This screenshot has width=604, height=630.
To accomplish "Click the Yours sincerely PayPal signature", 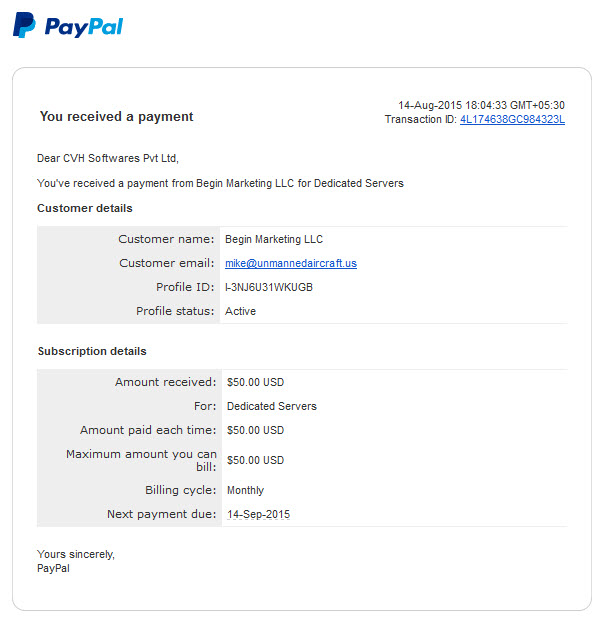I will click(76, 561).
